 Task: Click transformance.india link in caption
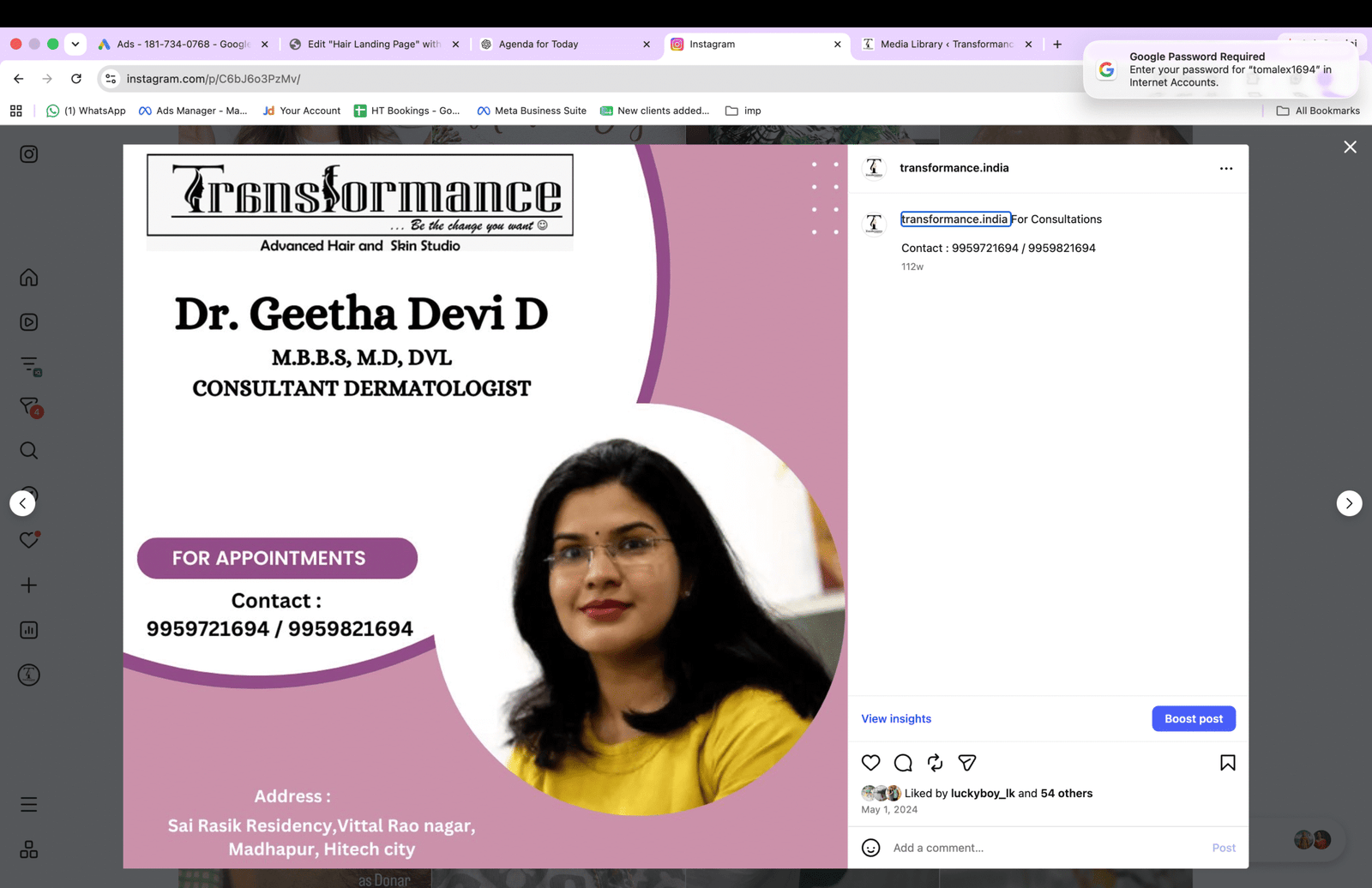[955, 219]
